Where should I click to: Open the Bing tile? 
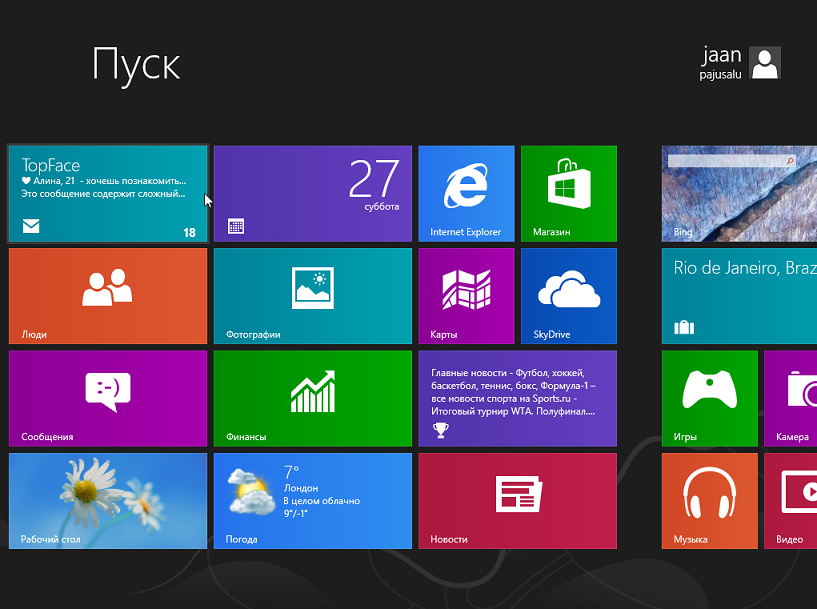point(739,193)
